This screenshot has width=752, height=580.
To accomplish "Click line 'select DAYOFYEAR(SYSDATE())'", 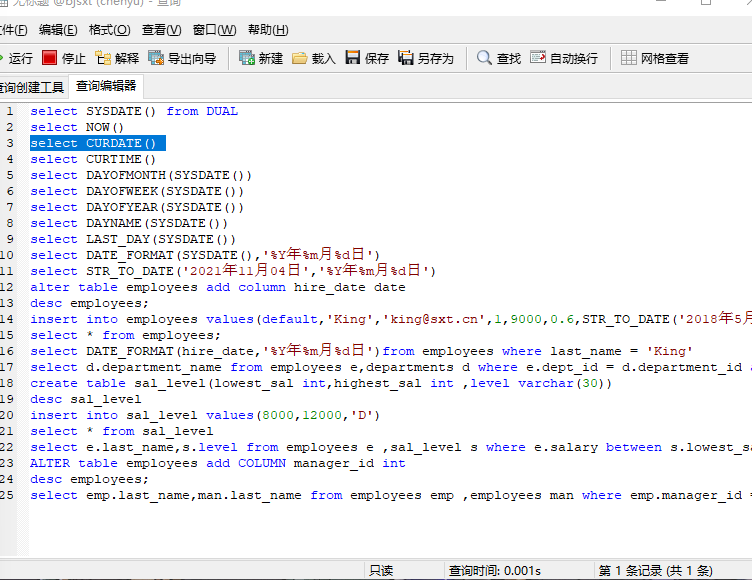I will (x=137, y=207).
